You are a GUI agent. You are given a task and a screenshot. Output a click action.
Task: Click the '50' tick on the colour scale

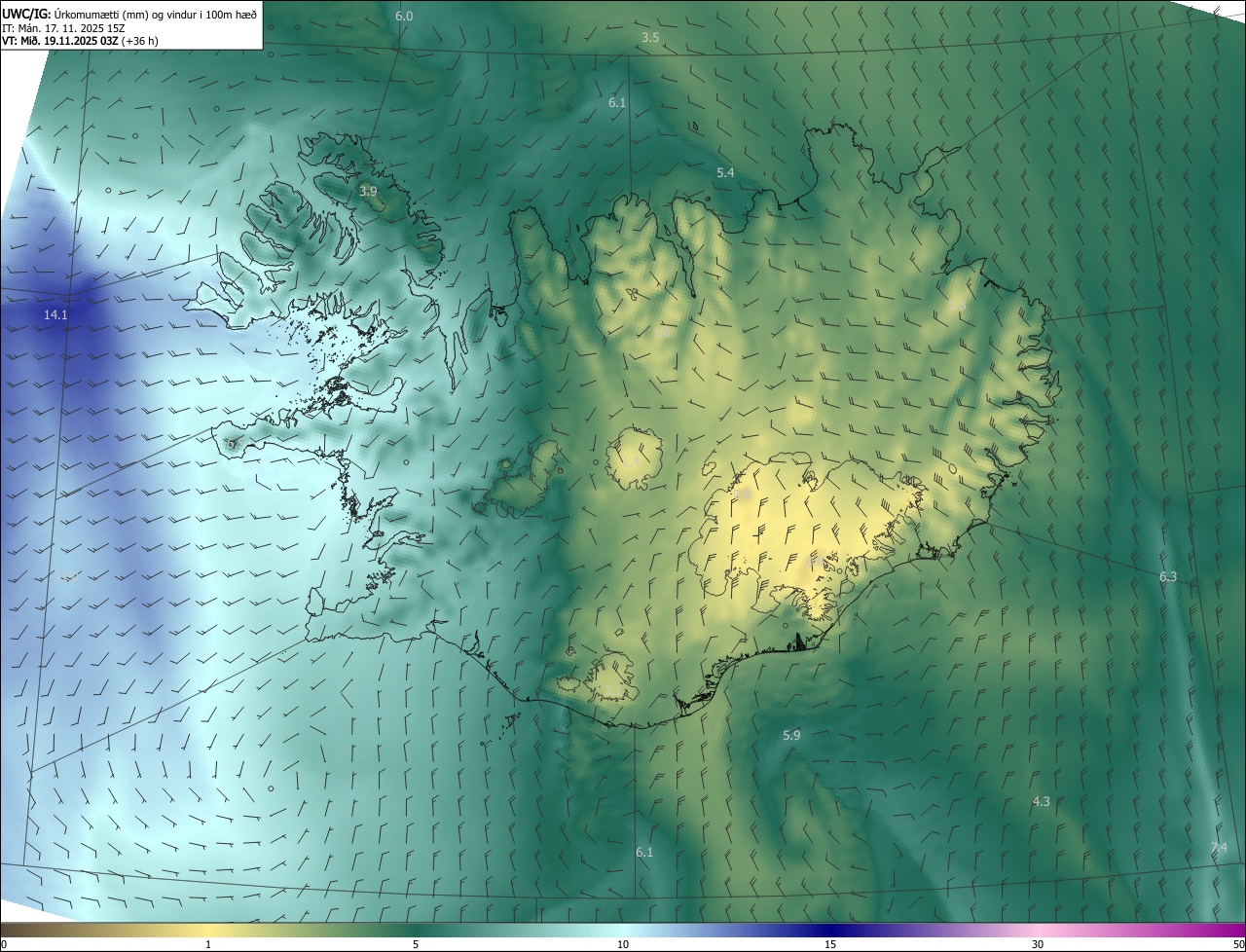[1238, 944]
